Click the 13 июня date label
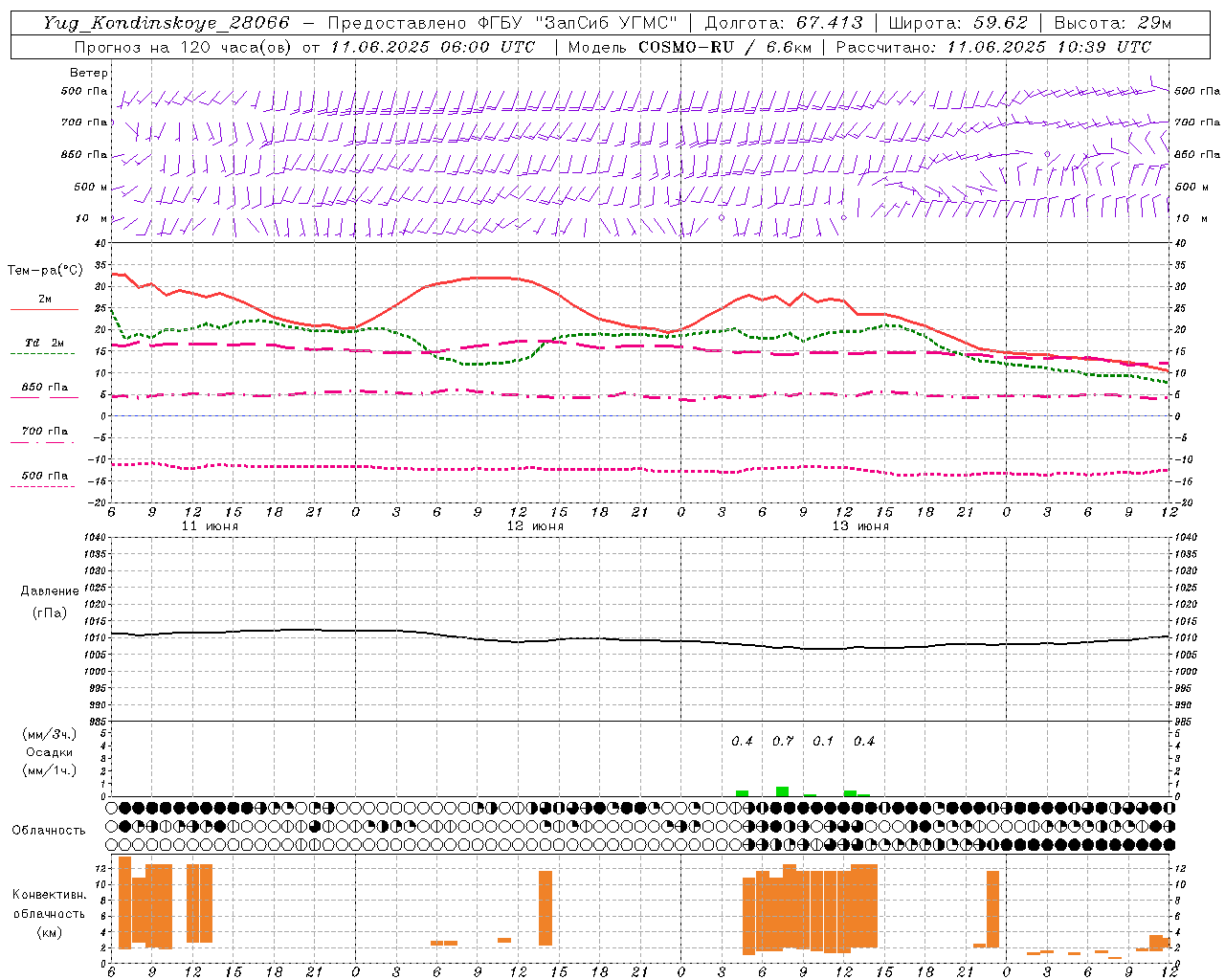1225x980 pixels. pos(860,526)
